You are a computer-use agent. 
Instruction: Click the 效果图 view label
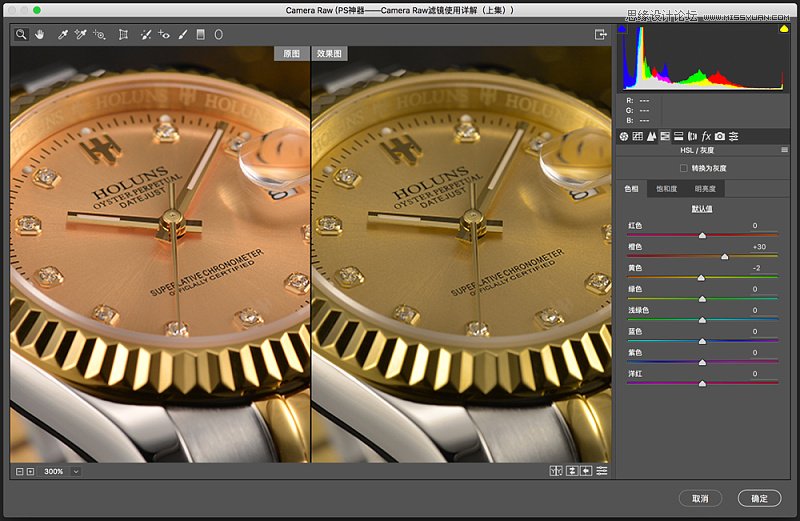pos(329,54)
